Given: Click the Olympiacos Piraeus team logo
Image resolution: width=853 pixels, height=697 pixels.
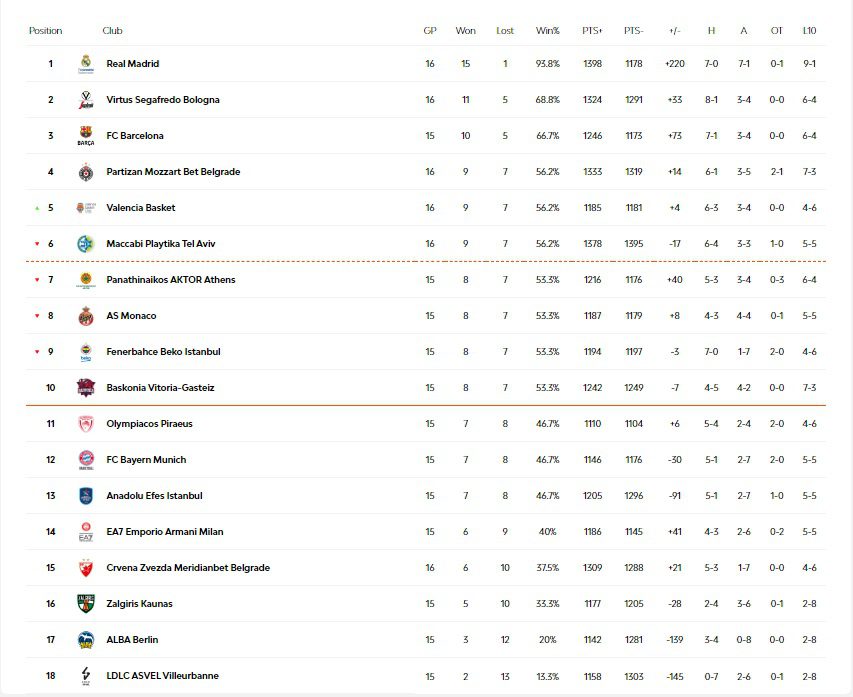Looking at the screenshot, I should tap(86, 424).
